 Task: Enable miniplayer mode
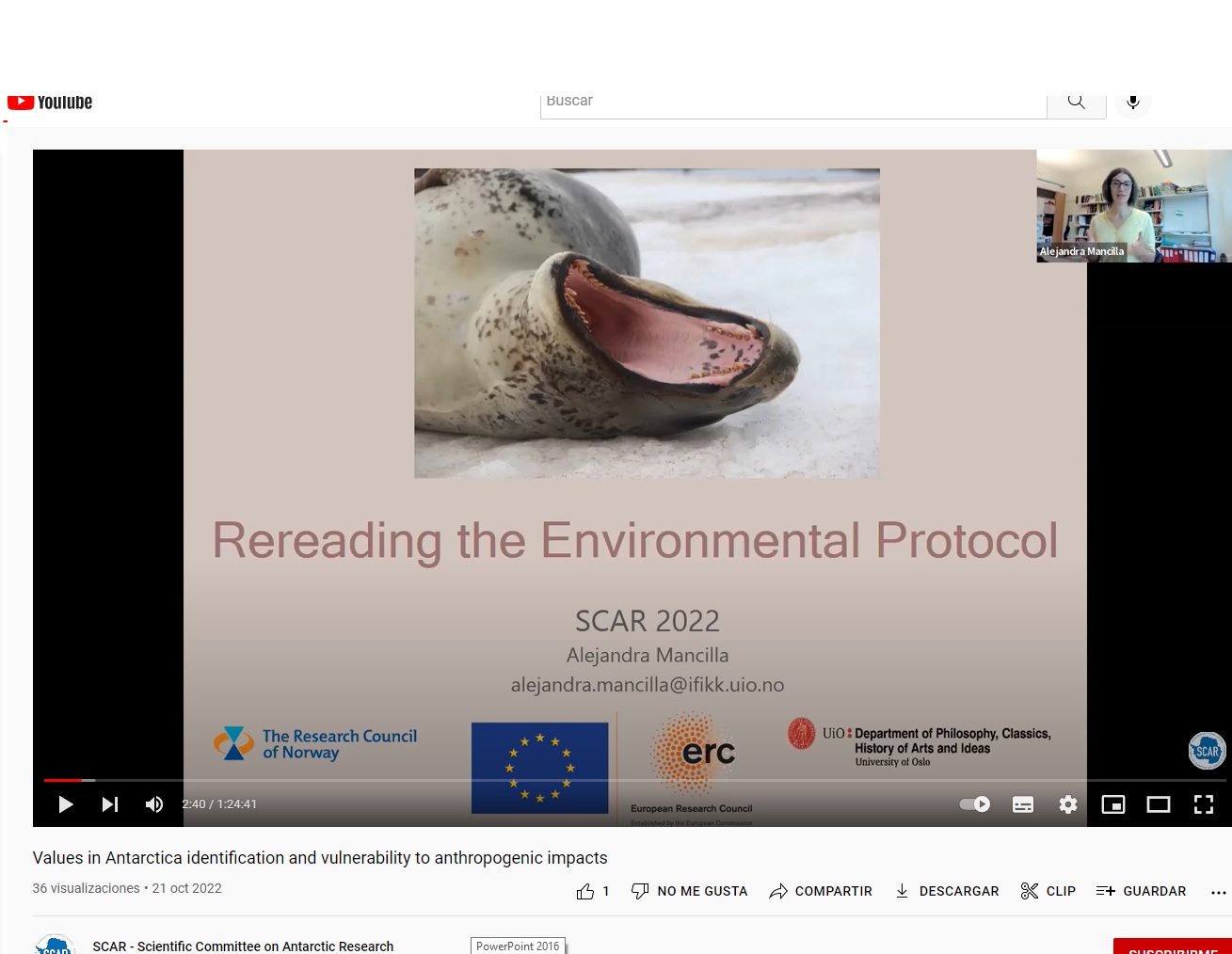pyautogui.click(x=1113, y=804)
